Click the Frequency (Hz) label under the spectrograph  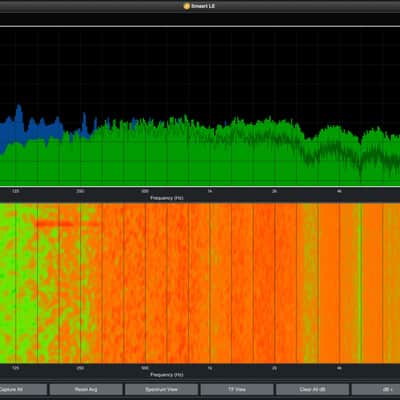[x=167, y=375]
